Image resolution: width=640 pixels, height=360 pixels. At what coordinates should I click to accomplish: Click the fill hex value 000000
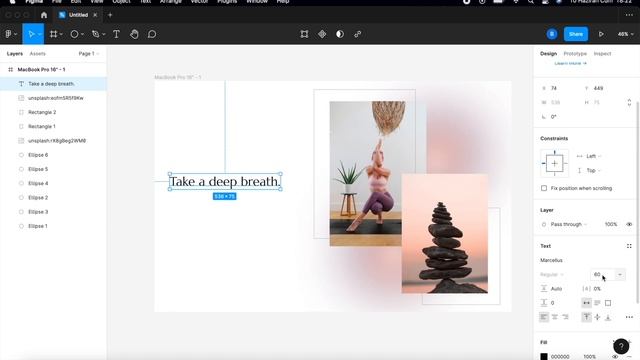(560, 357)
